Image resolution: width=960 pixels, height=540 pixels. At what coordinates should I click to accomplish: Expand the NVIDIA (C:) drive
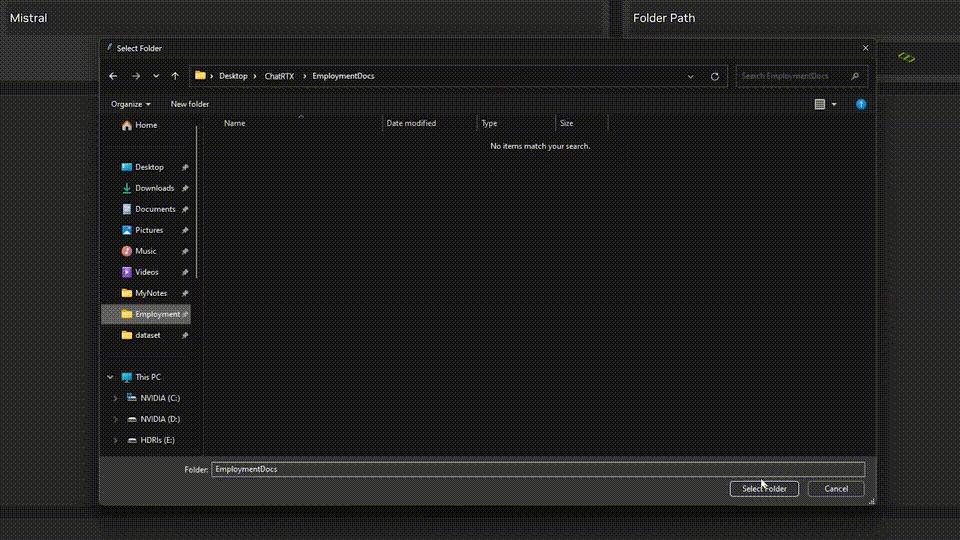(x=115, y=399)
